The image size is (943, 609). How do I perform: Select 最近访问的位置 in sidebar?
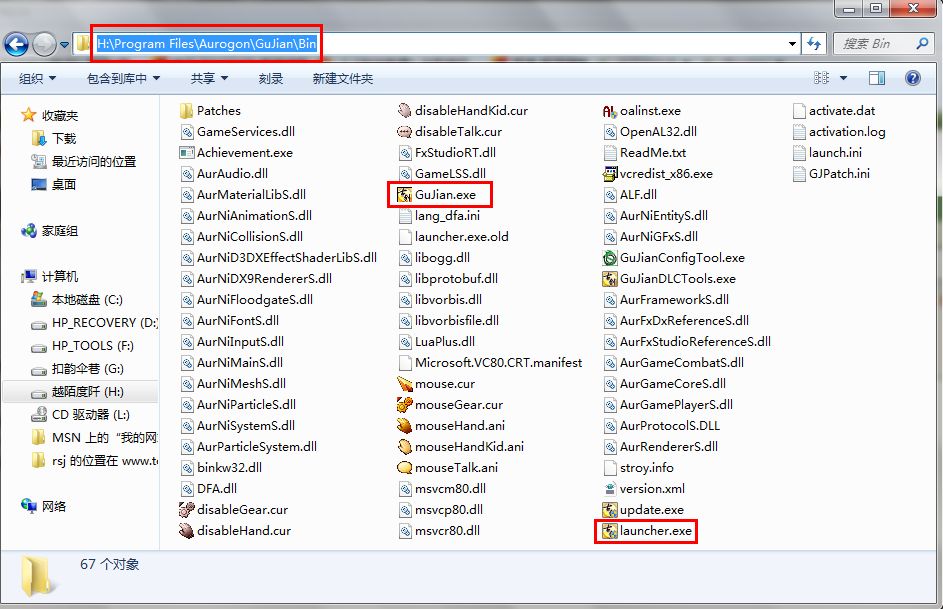click(94, 161)
